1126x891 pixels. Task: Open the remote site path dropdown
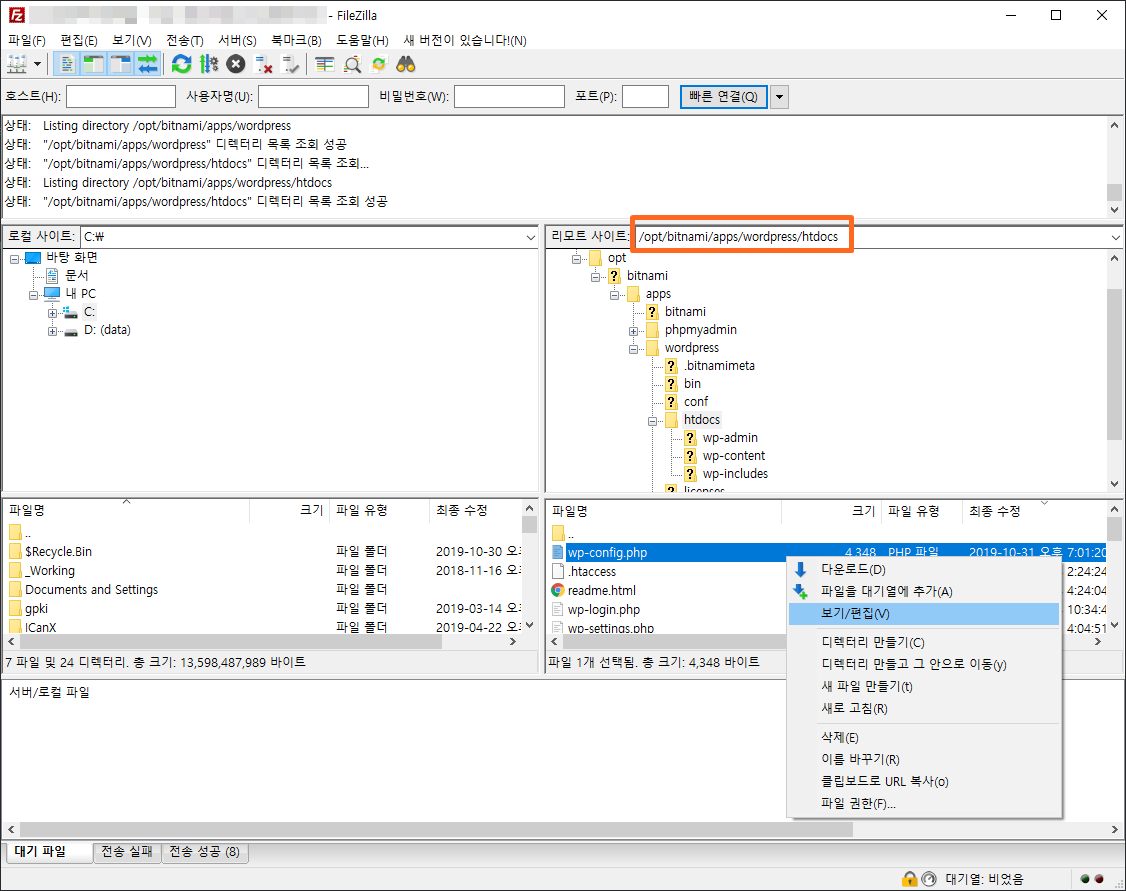tap(1115, 237)
